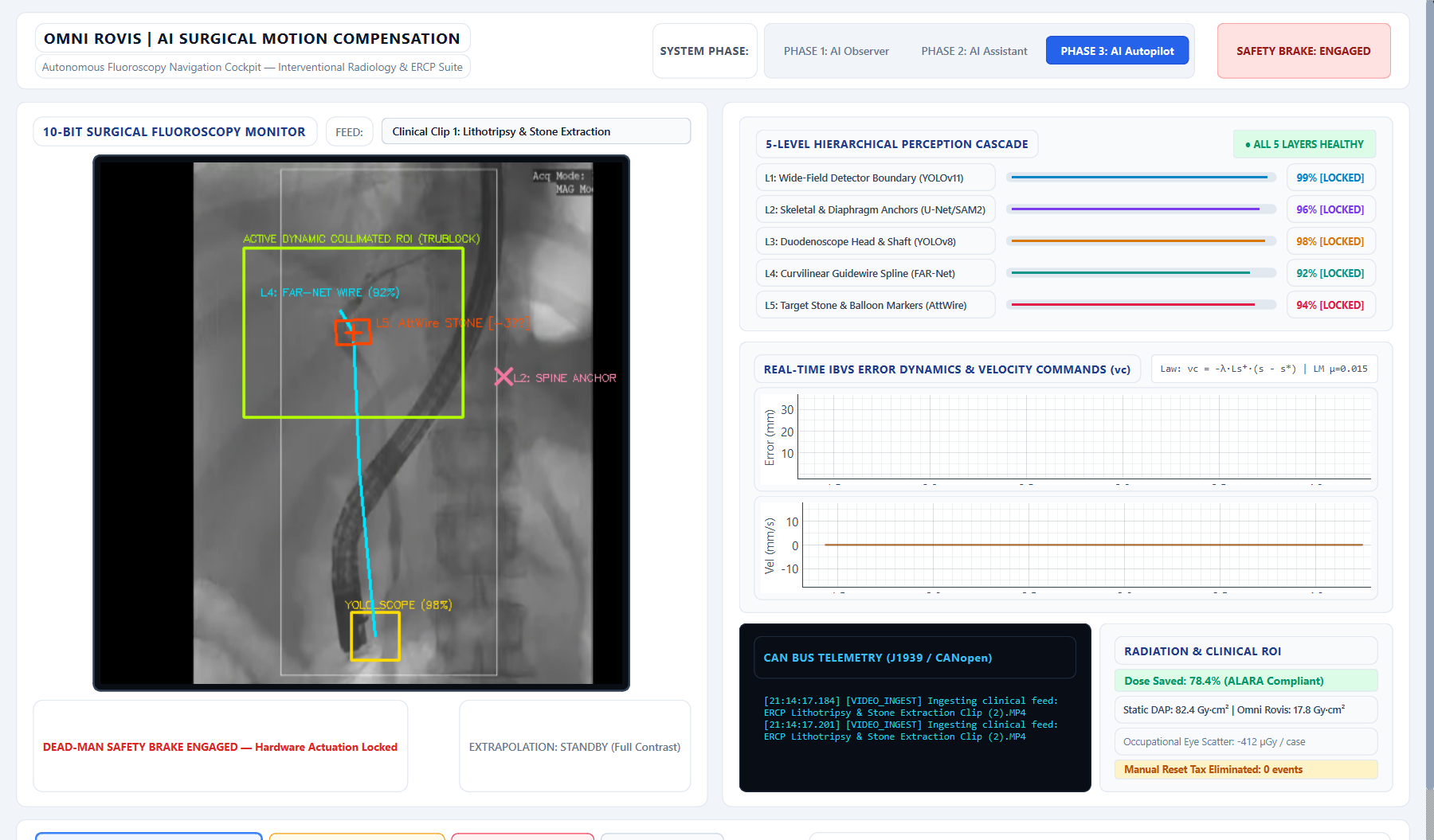Click the pink L2 Spine Anchor X marker

click(x=503, y=377)
